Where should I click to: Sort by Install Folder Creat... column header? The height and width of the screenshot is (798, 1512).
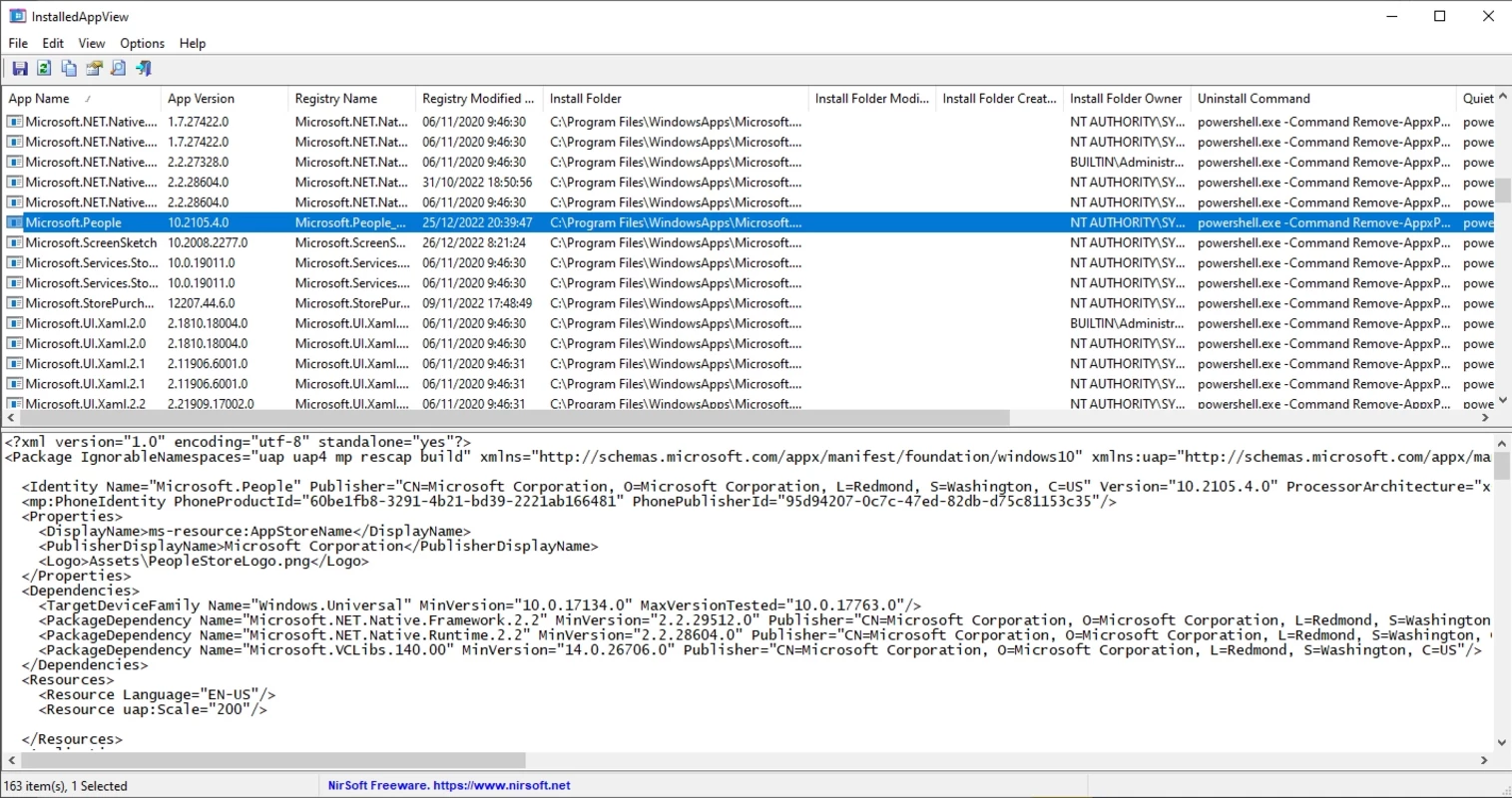pyautogui.click(x=999, y=99)
